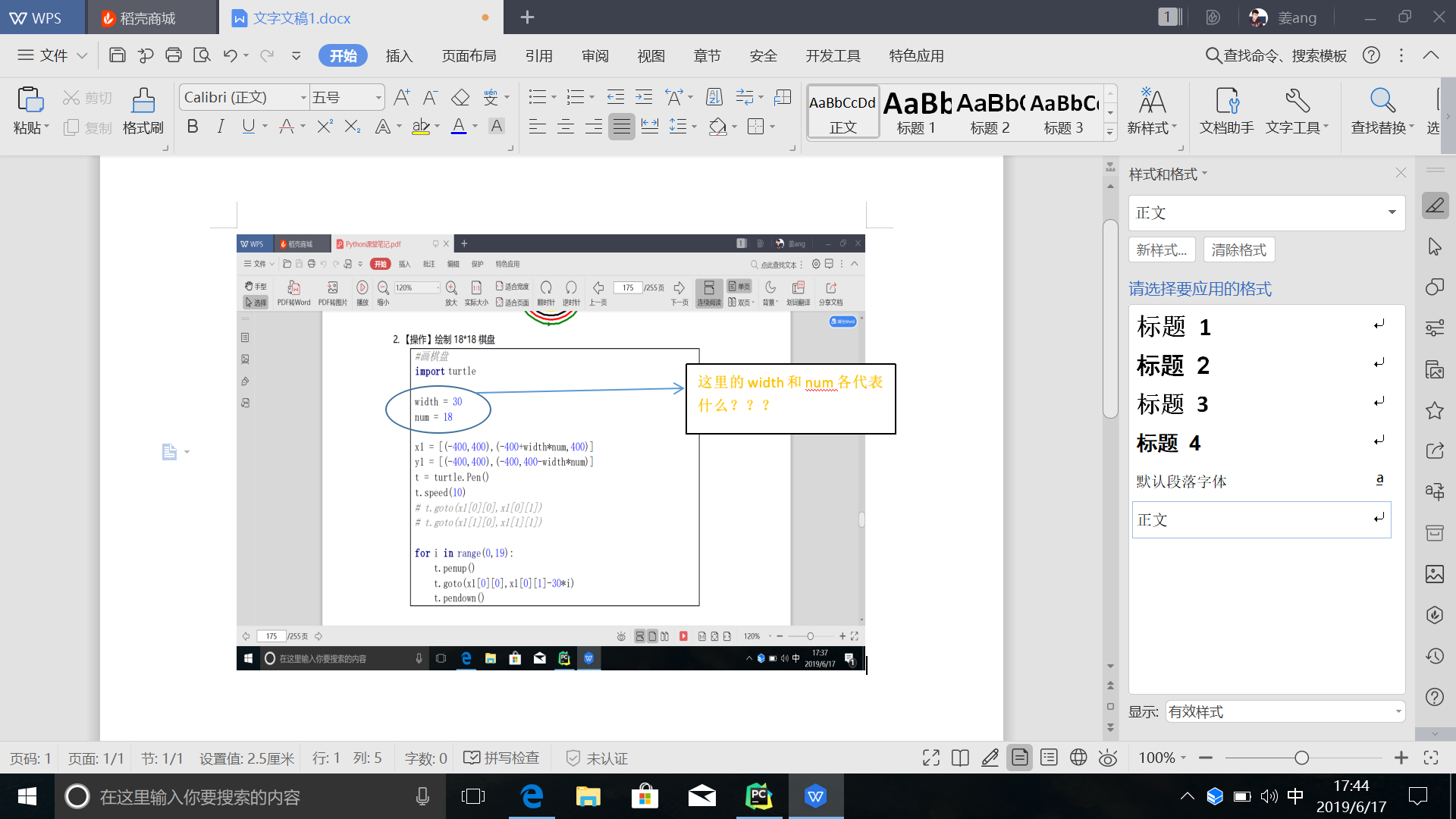Apply 标题 1 style from panel list

(1263, 326)
